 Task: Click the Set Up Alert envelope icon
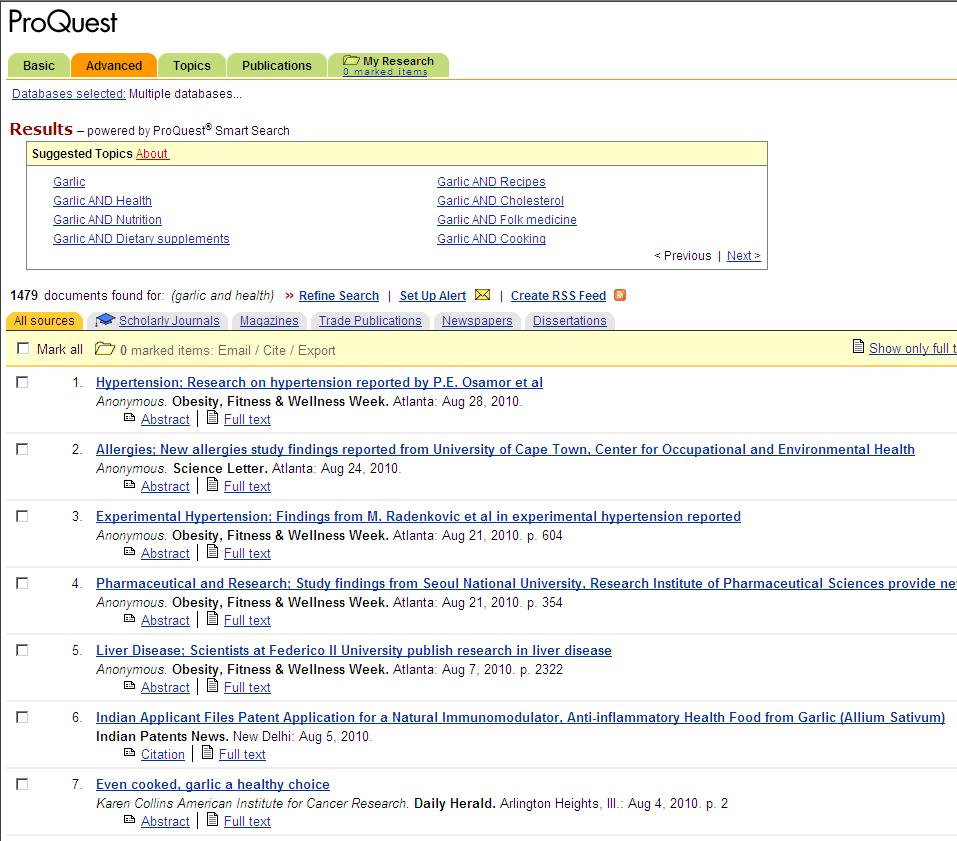click(482, 295)
